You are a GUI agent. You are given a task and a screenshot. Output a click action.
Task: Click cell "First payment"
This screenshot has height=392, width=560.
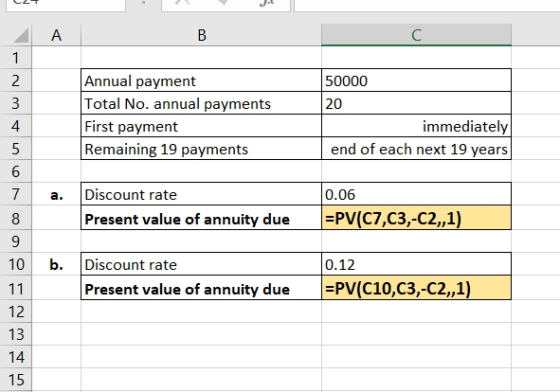pyautogui.click(x=201, y=126)
